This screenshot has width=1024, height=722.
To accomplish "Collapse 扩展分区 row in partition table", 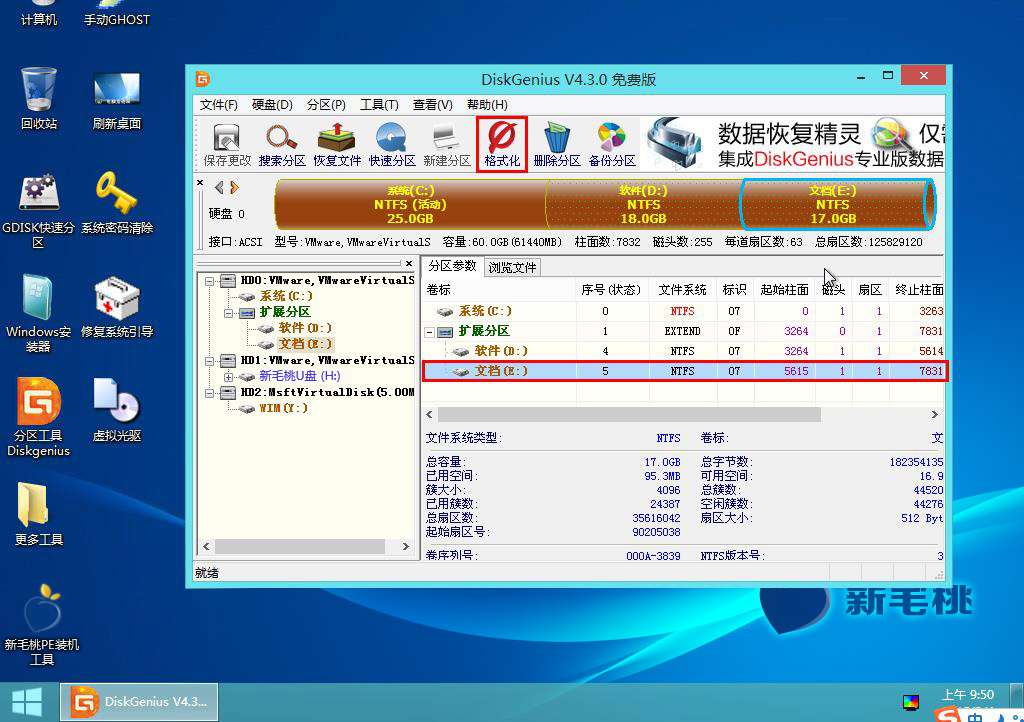I will [x=429, y=332].
